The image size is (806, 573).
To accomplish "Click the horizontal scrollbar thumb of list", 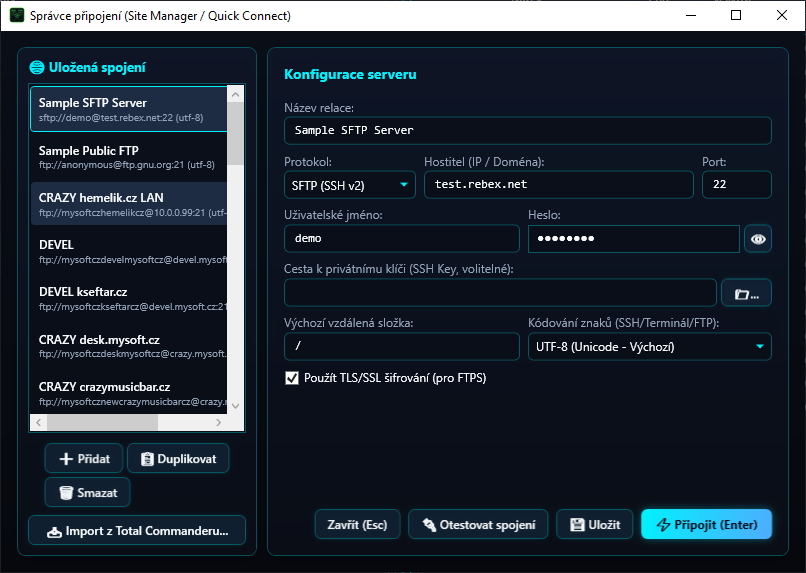I will coord(102,422).
